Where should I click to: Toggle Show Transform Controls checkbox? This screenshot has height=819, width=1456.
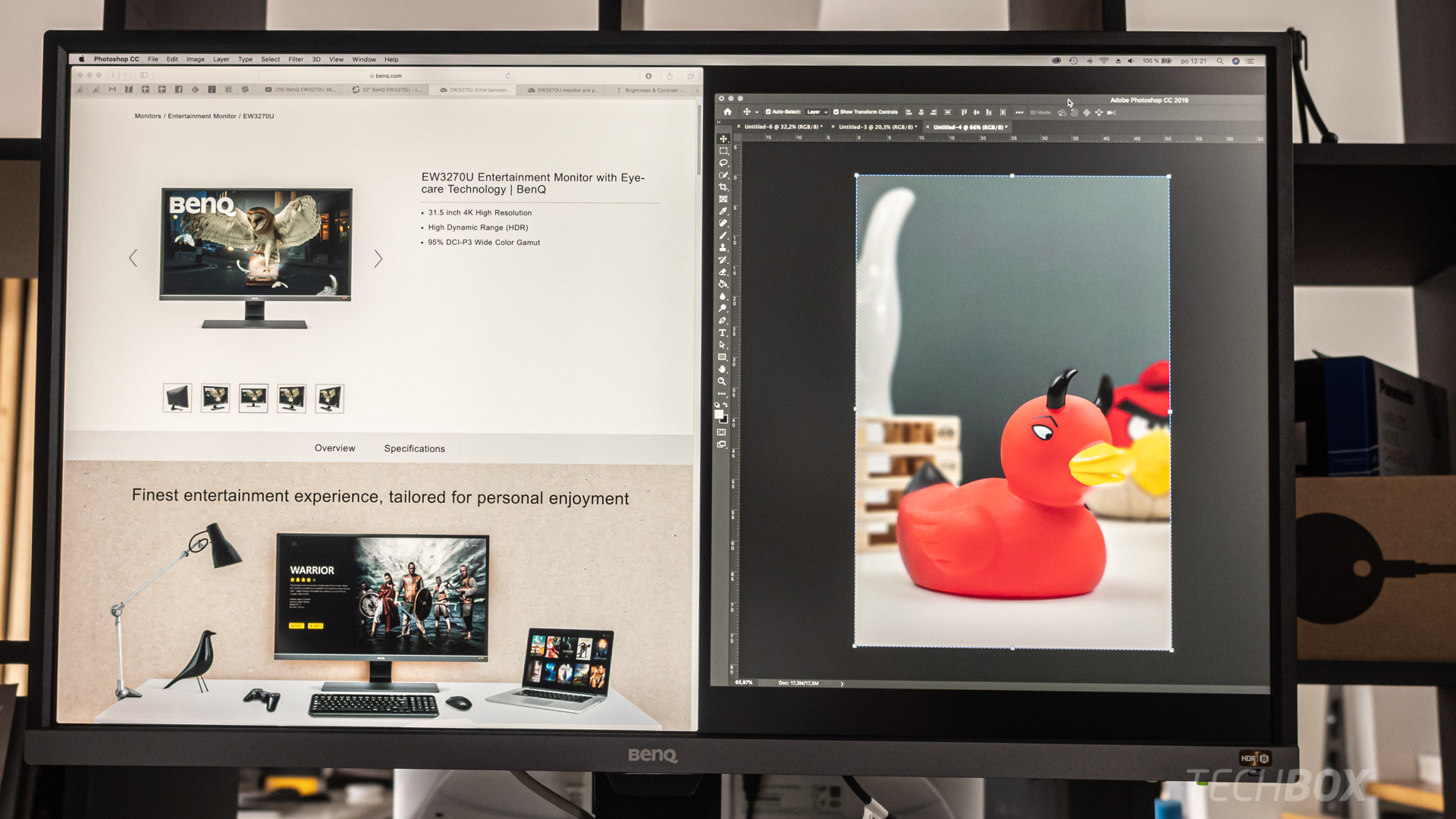(836, 112)
